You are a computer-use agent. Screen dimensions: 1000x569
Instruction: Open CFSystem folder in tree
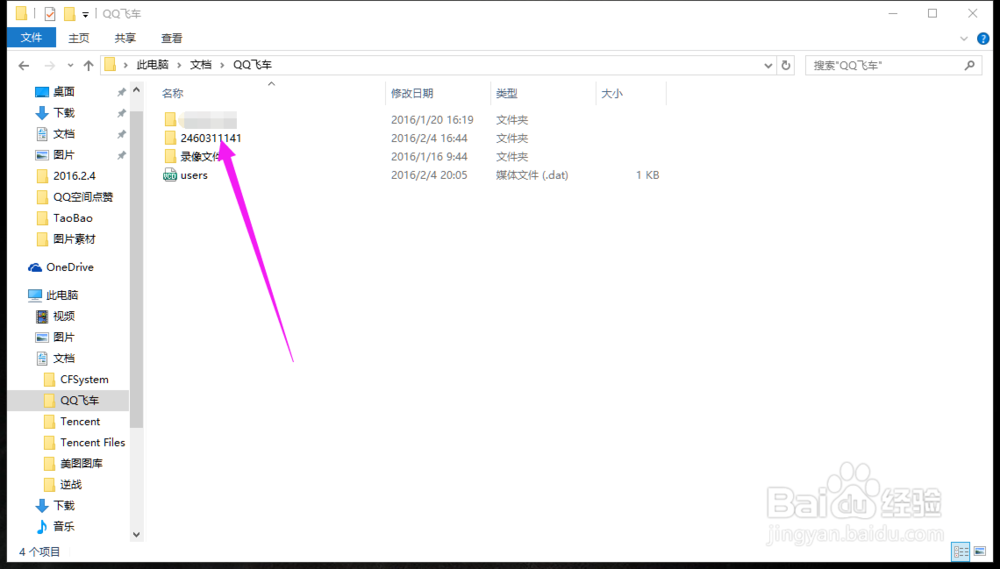point(84,380)
